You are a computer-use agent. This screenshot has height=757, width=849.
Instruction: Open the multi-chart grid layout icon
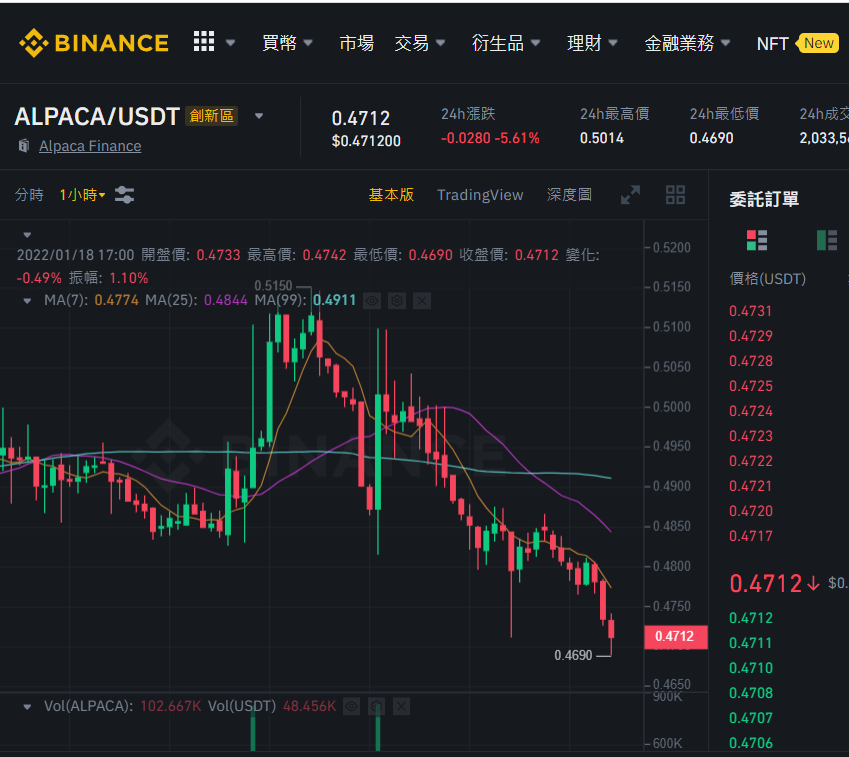(675, 194)
